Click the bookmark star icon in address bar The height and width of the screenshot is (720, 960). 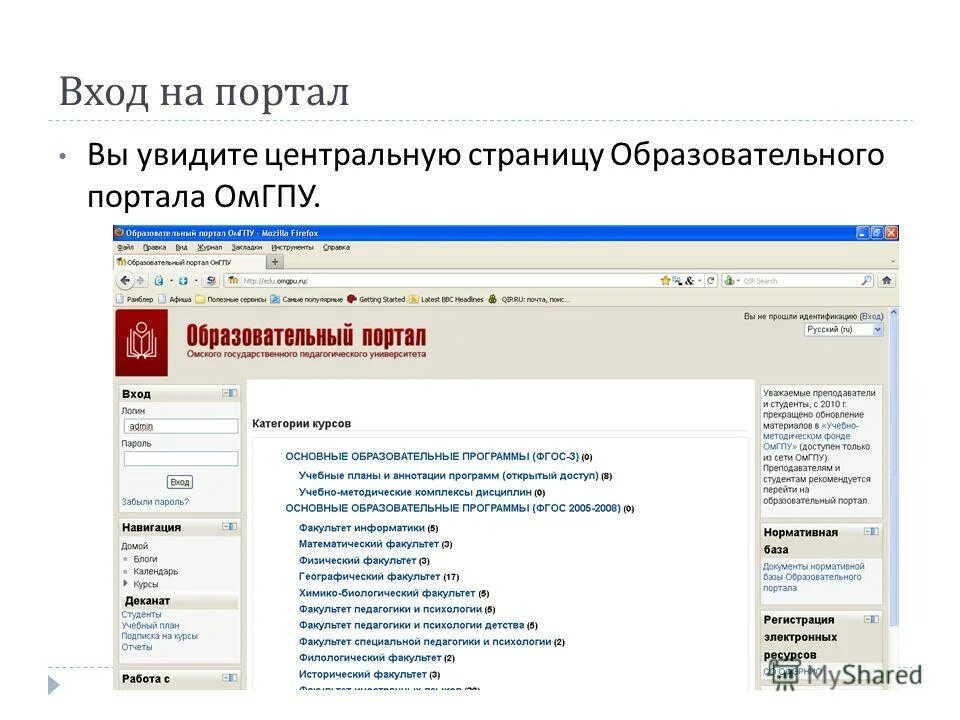click(x=665, y=280)
